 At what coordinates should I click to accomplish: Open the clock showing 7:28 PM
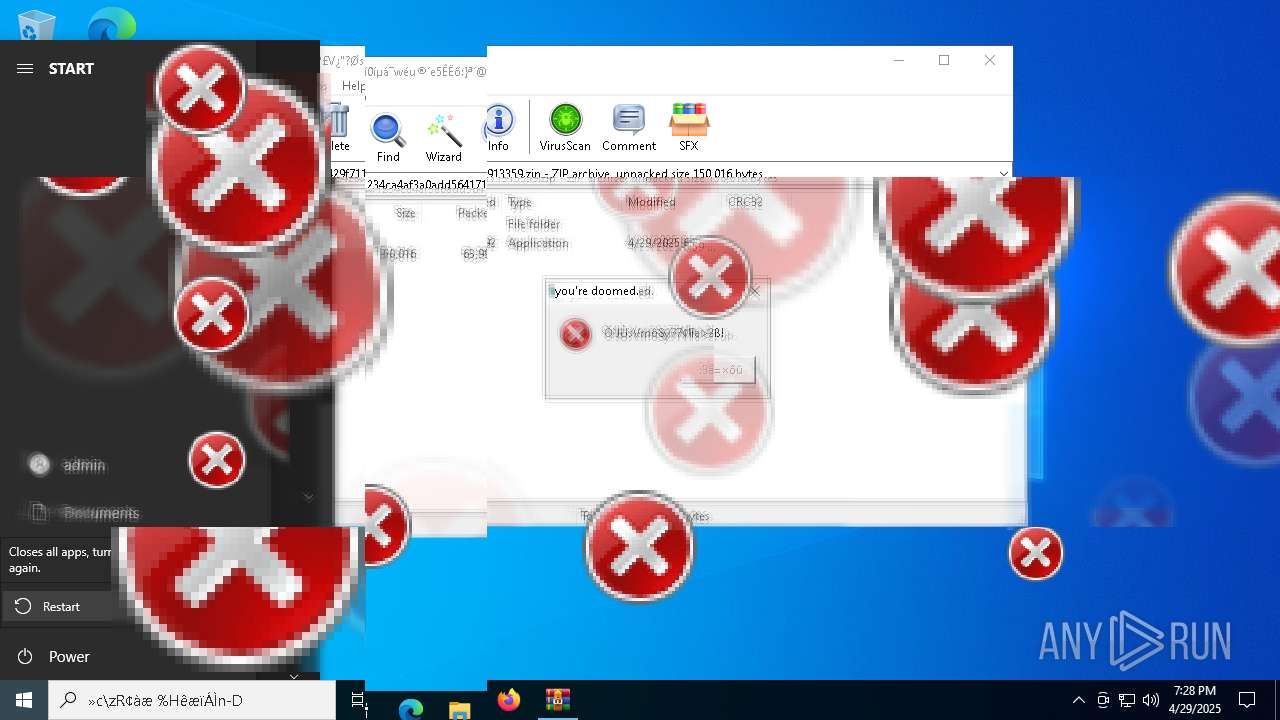click(x=1195, y=700)
